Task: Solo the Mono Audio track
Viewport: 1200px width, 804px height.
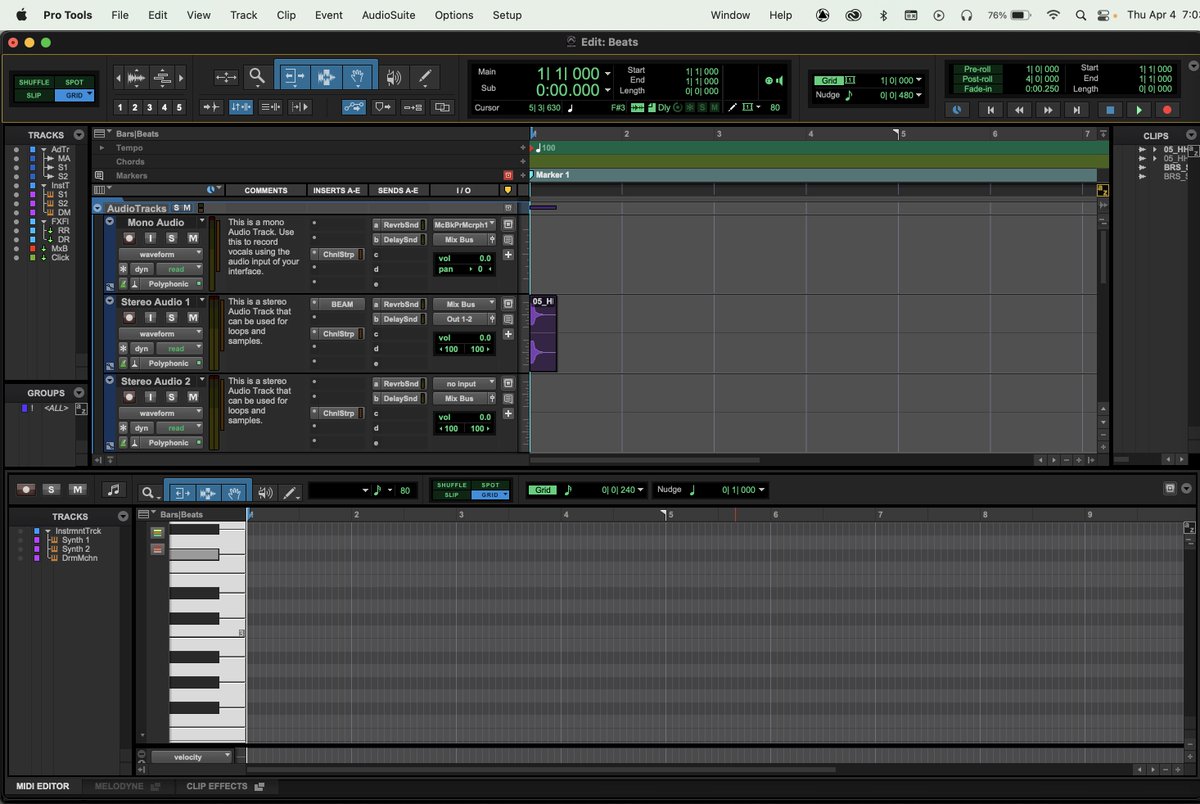Action: click(171, 238)
